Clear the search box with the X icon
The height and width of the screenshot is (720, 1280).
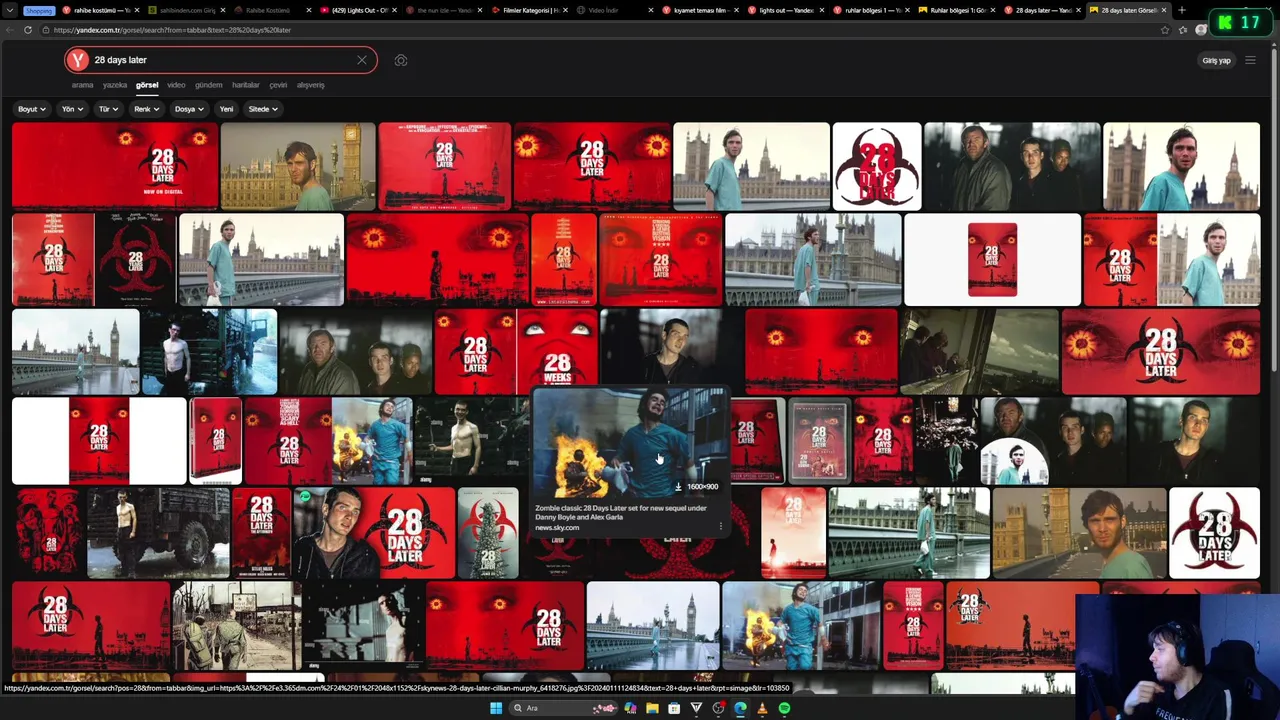(362, 60)
